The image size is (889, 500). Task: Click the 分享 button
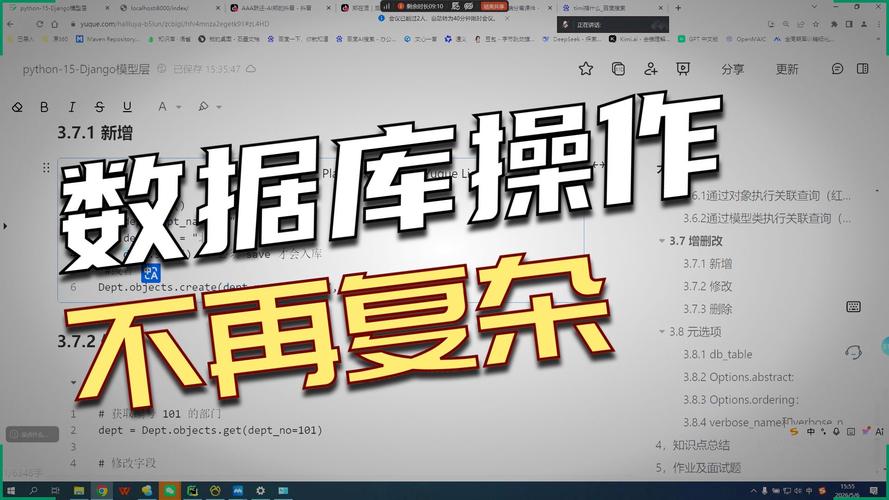pos(733,69)
